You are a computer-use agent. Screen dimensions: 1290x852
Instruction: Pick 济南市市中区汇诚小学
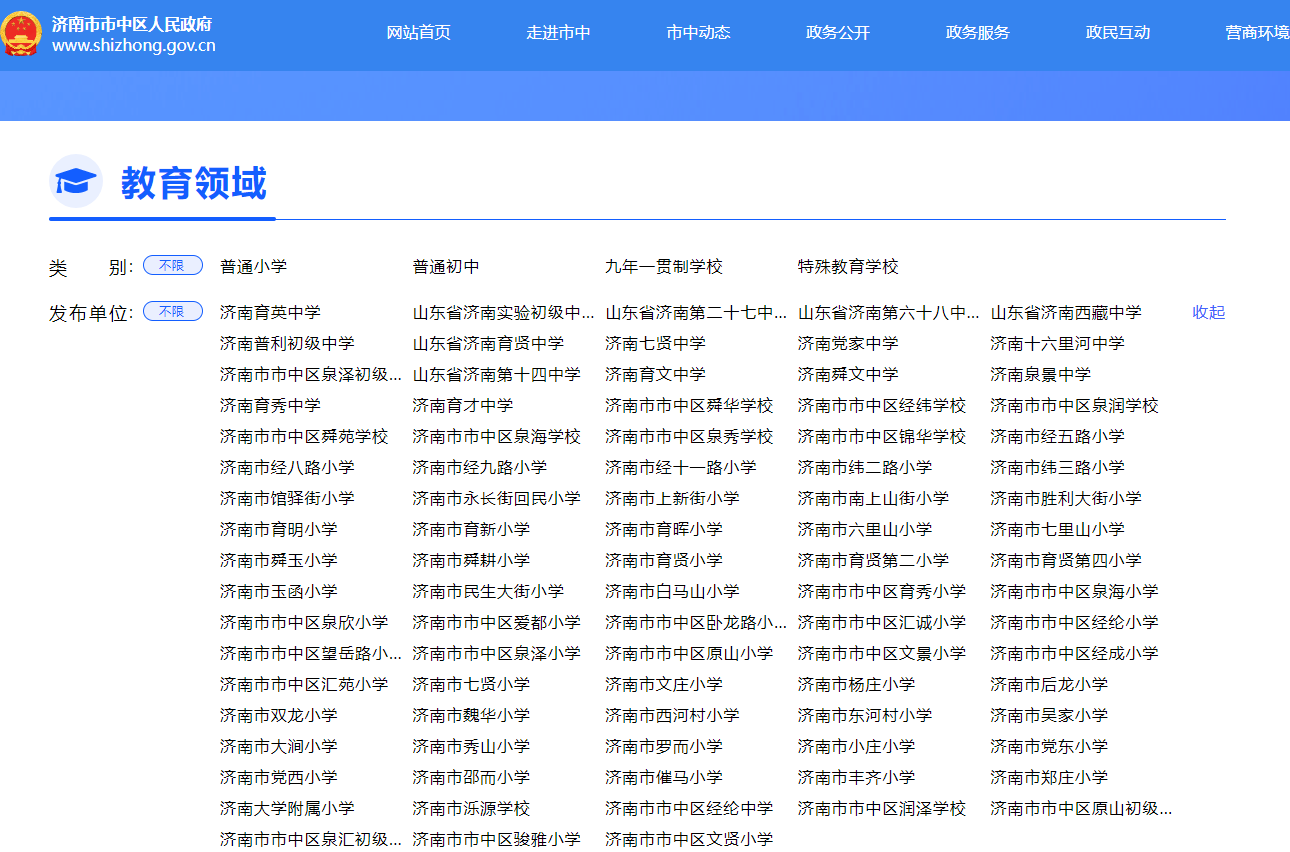(x=882, y=622)
